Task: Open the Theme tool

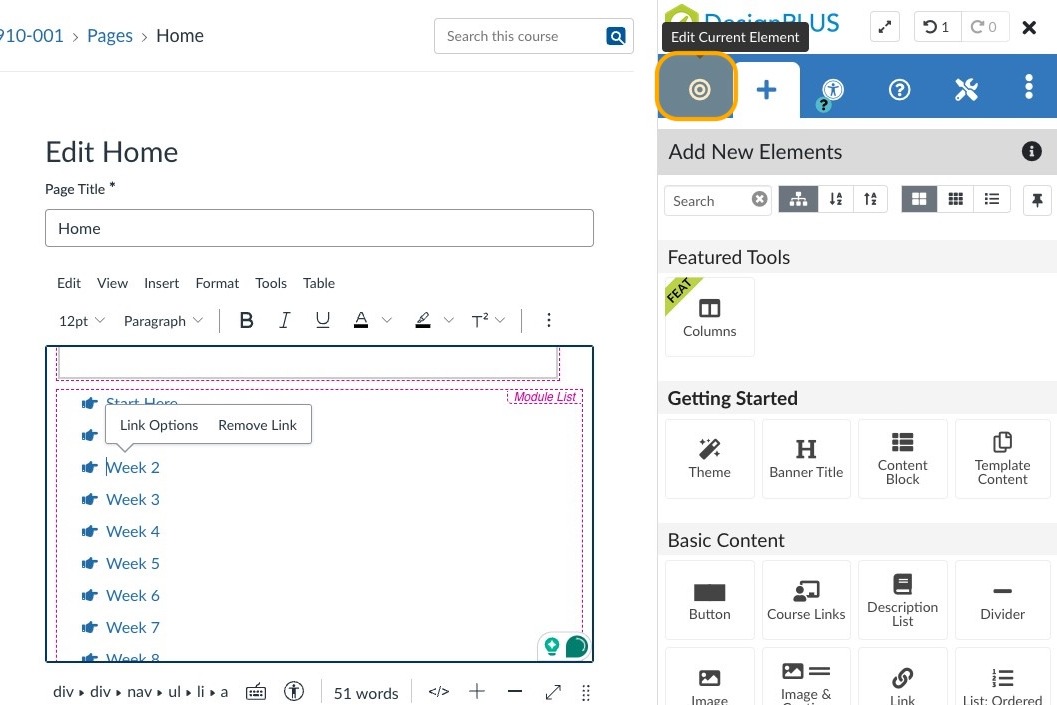Action: [709, 458]
